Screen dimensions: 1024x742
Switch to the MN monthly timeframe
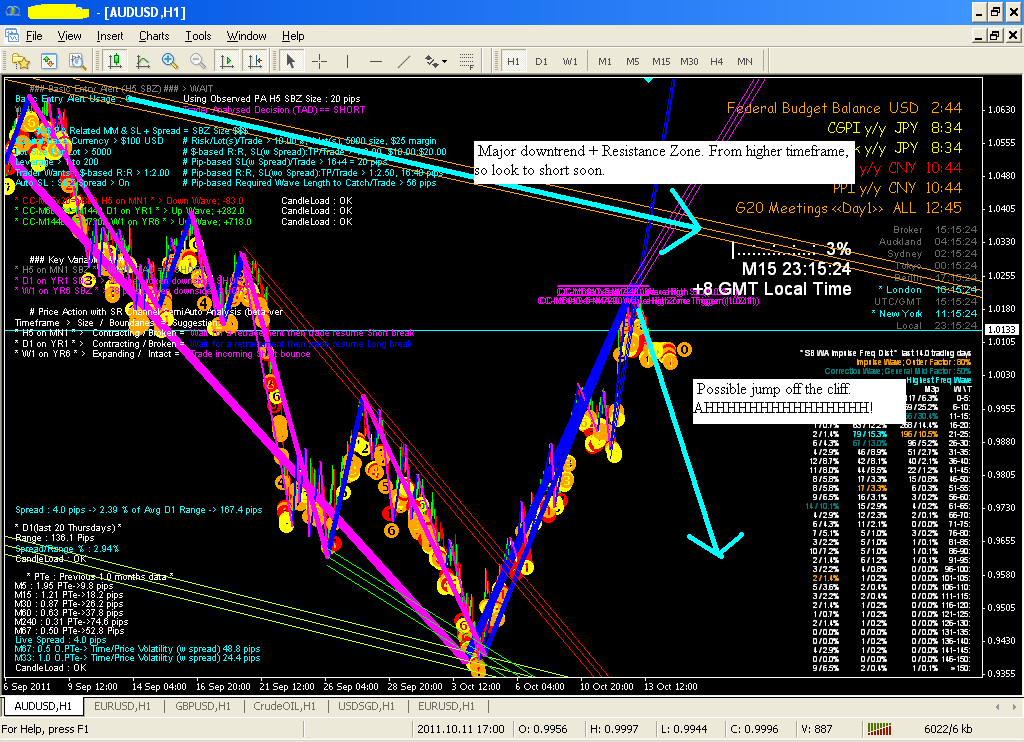tap(744, 61)
